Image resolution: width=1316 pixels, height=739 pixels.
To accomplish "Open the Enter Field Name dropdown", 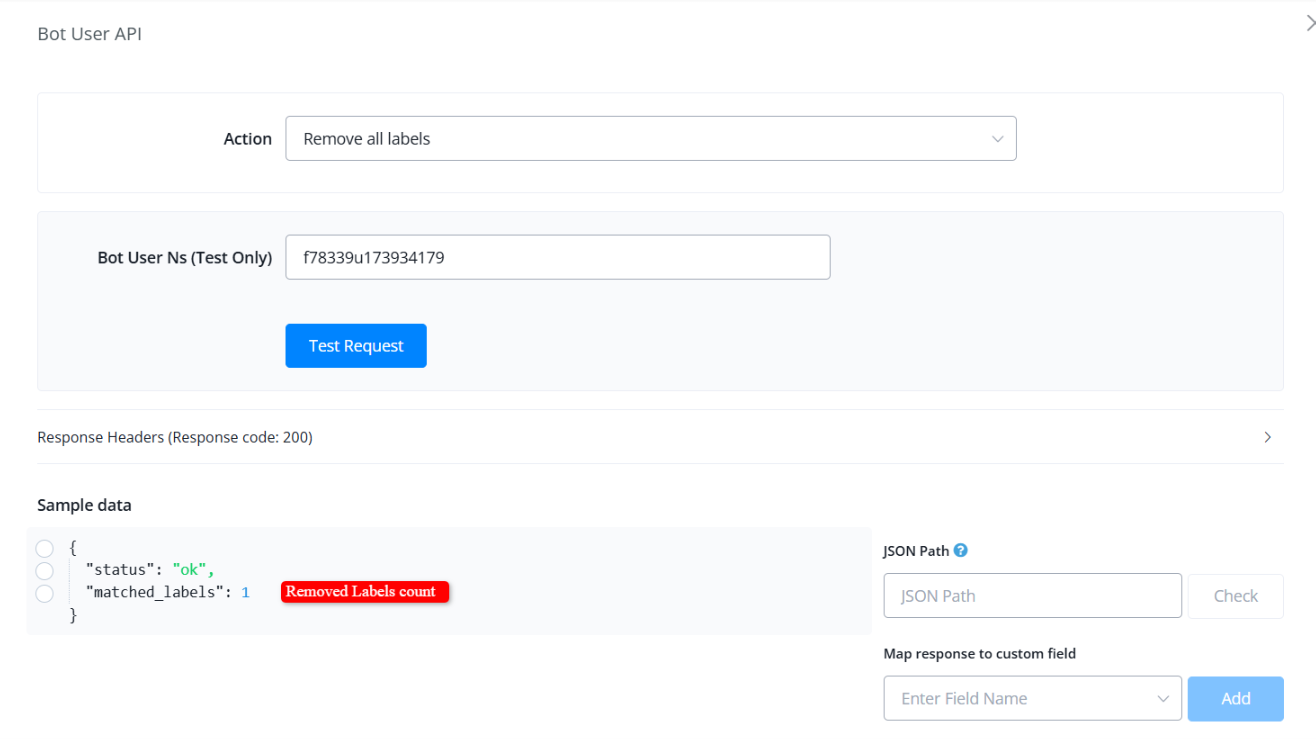I will coord(1032,698).
